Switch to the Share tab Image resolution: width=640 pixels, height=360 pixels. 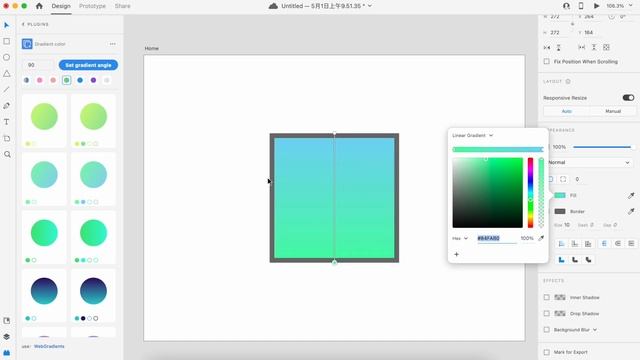click(x=122, y=6)
